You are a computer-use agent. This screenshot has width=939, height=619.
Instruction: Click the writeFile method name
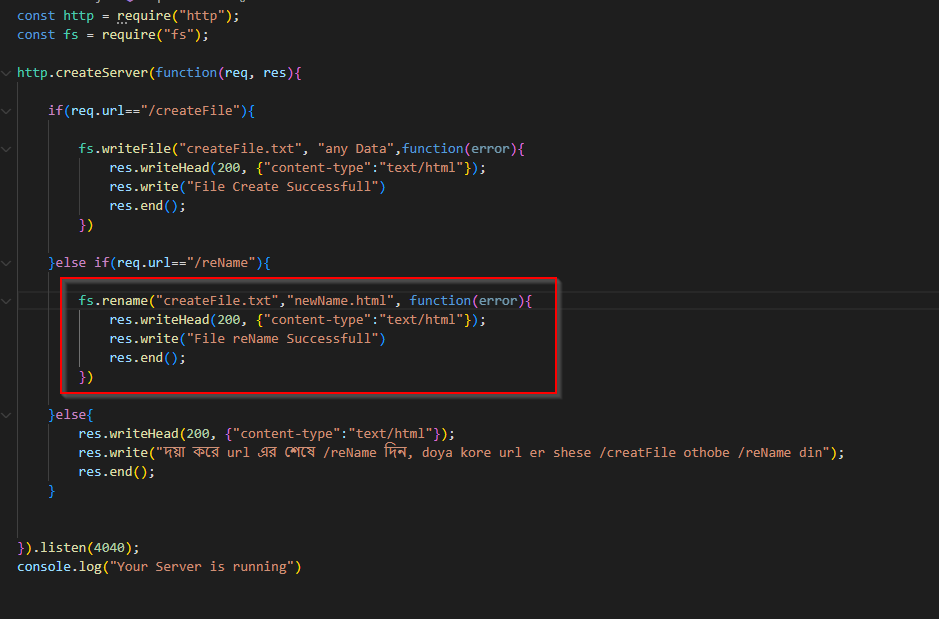coord(136,149)
